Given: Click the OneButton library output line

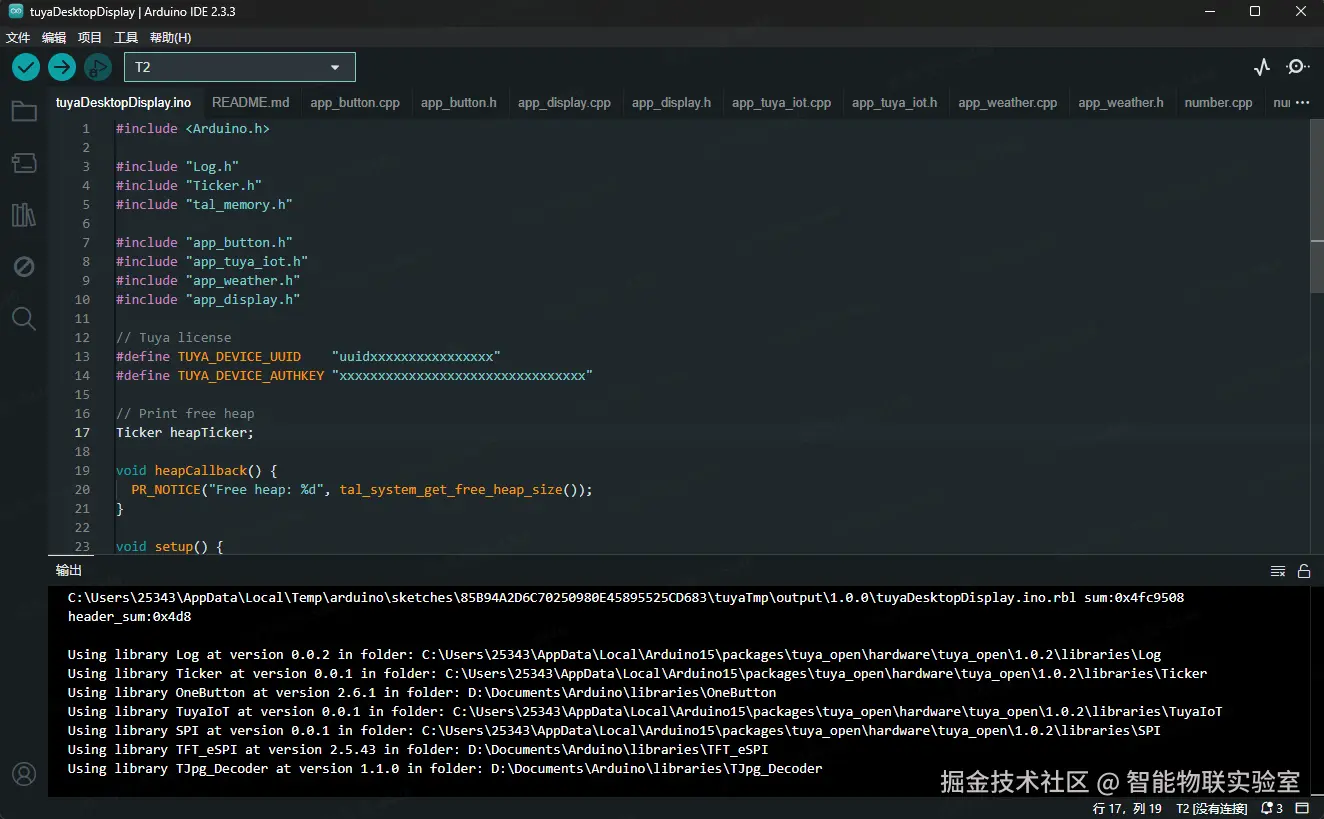Looking at the screenshot, I should point(422,692).
